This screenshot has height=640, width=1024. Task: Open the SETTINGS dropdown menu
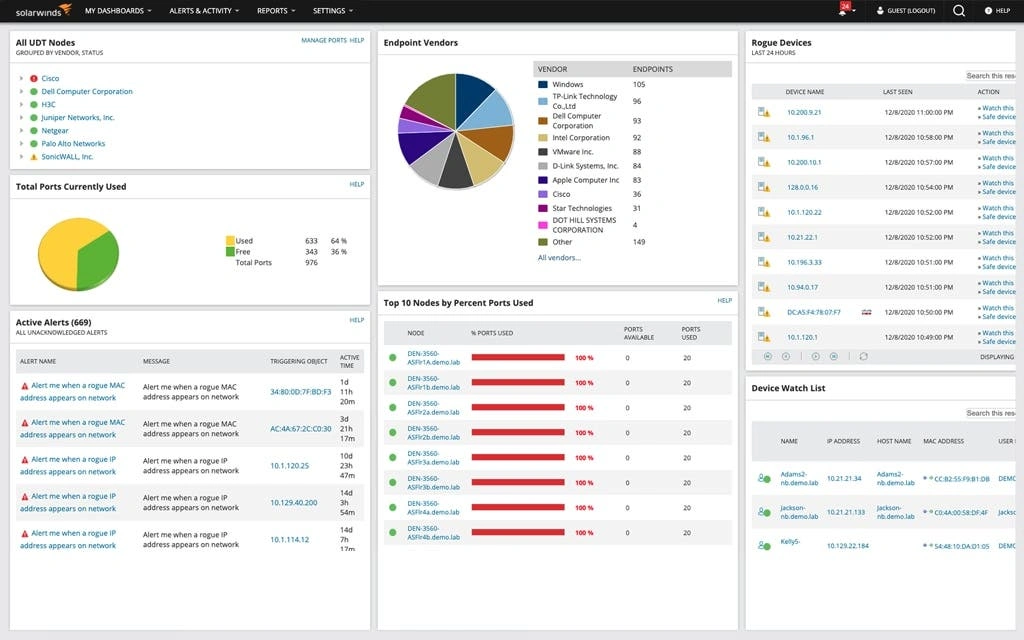pyautogui.click(x=330, y=11)
